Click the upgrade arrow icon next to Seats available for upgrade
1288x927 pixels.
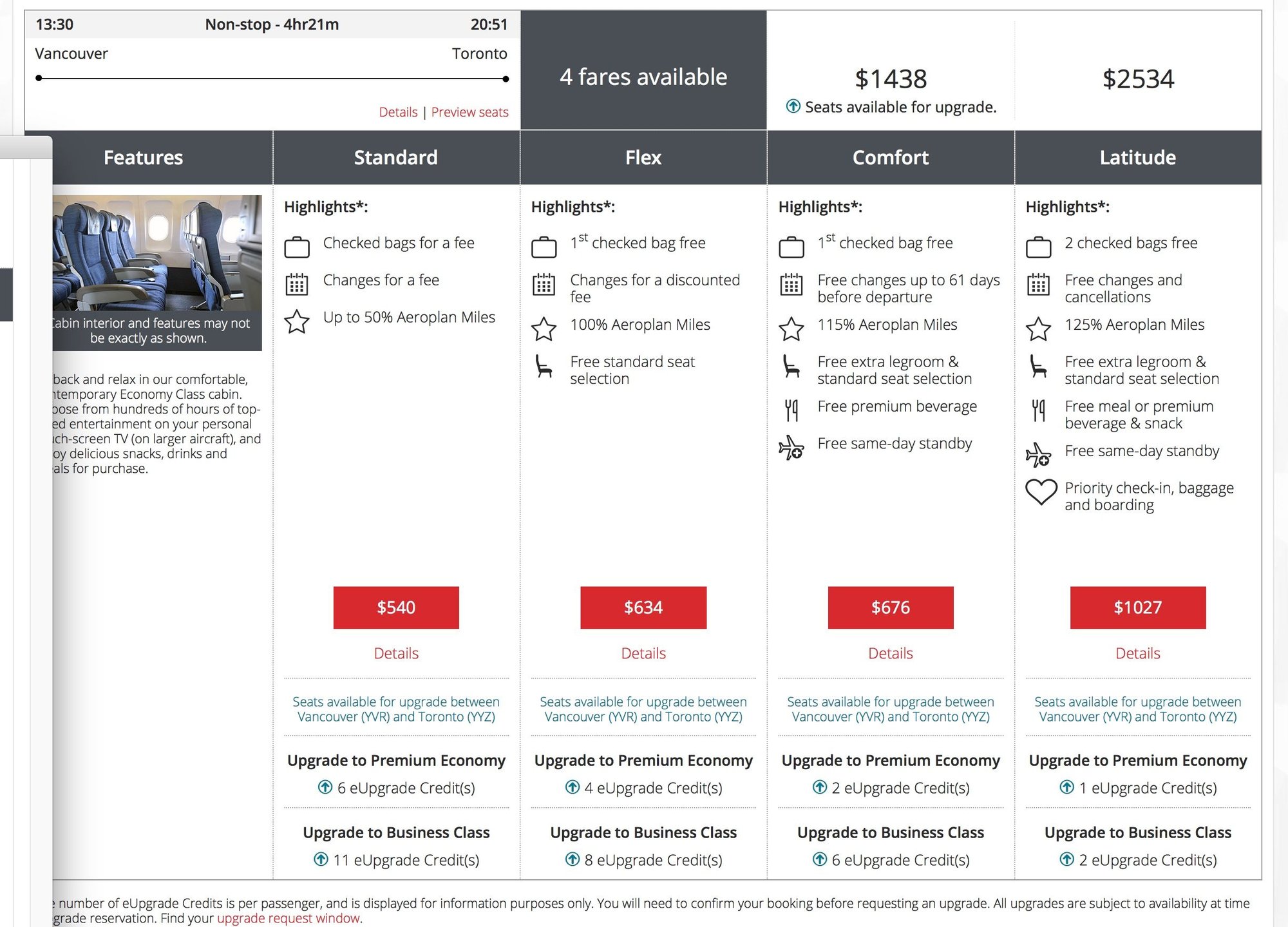793,106
